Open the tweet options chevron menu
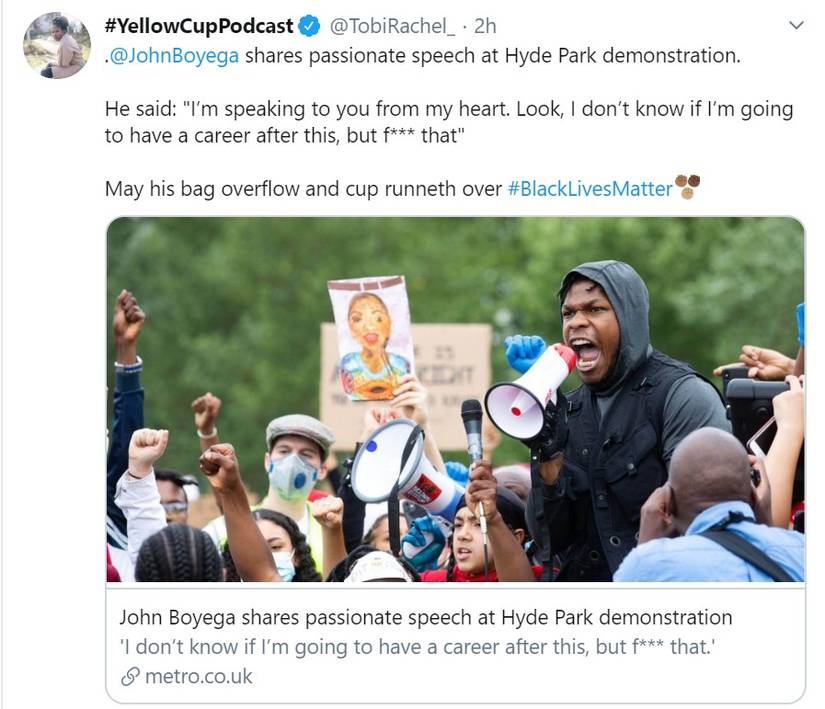 pyautogui.click(x=796, y=25)
